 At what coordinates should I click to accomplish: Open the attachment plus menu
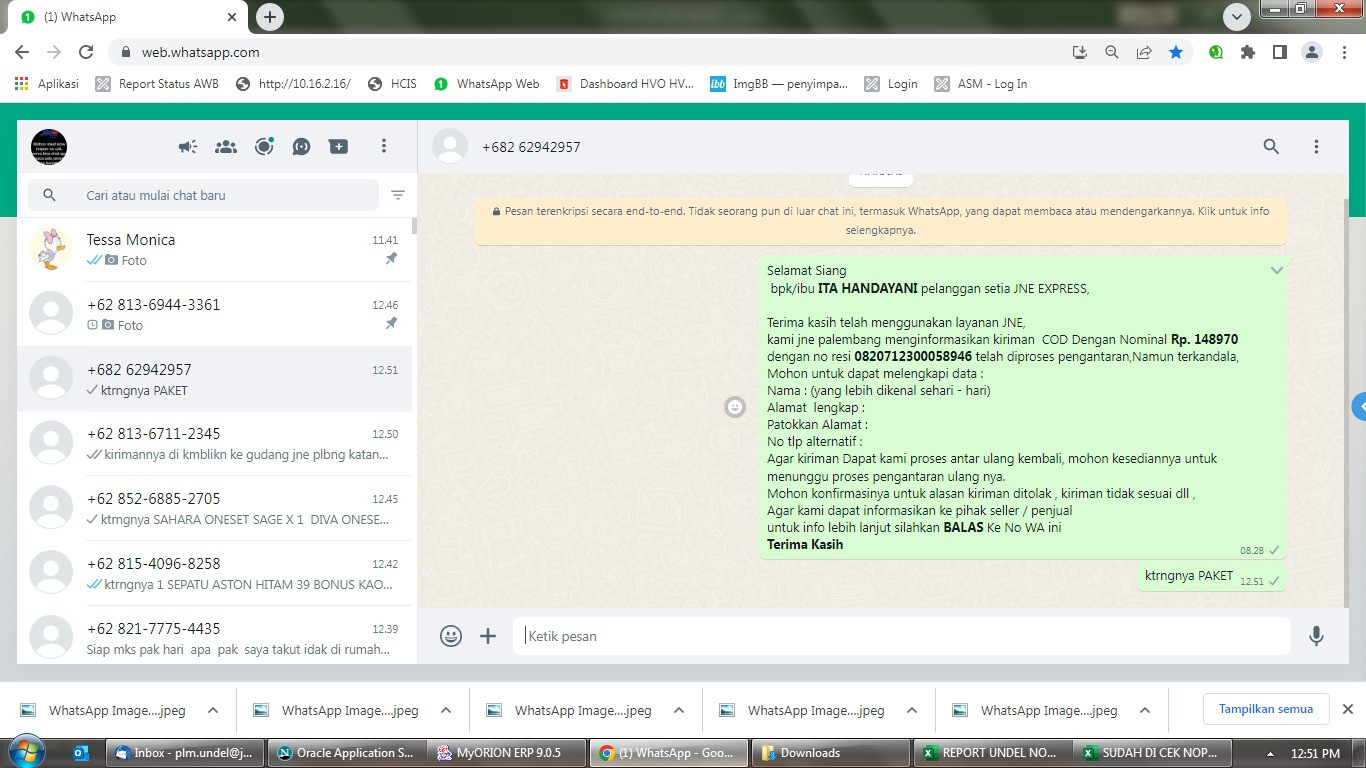488,636
